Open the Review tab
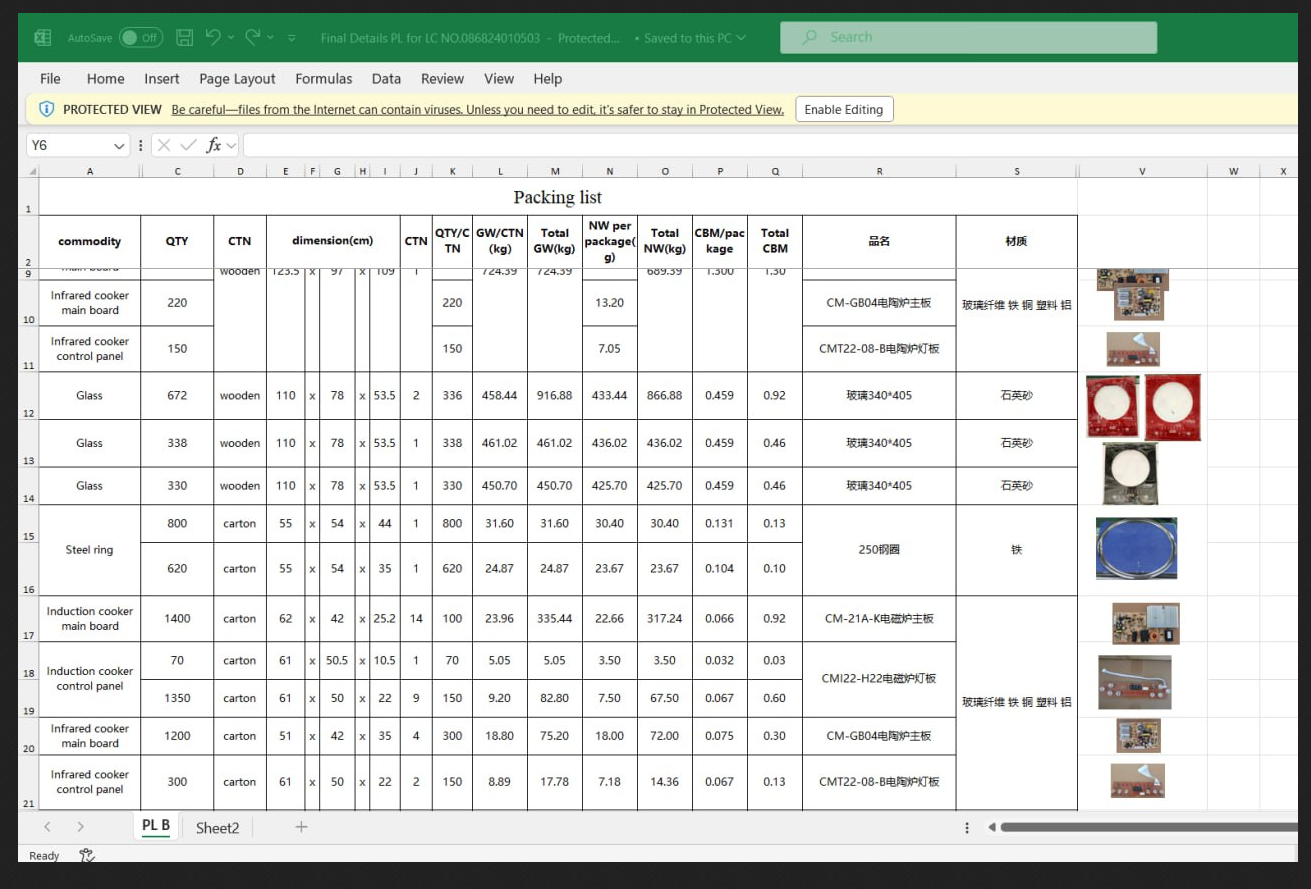Viewport: 1311px width, 889px height. [442, 79]
